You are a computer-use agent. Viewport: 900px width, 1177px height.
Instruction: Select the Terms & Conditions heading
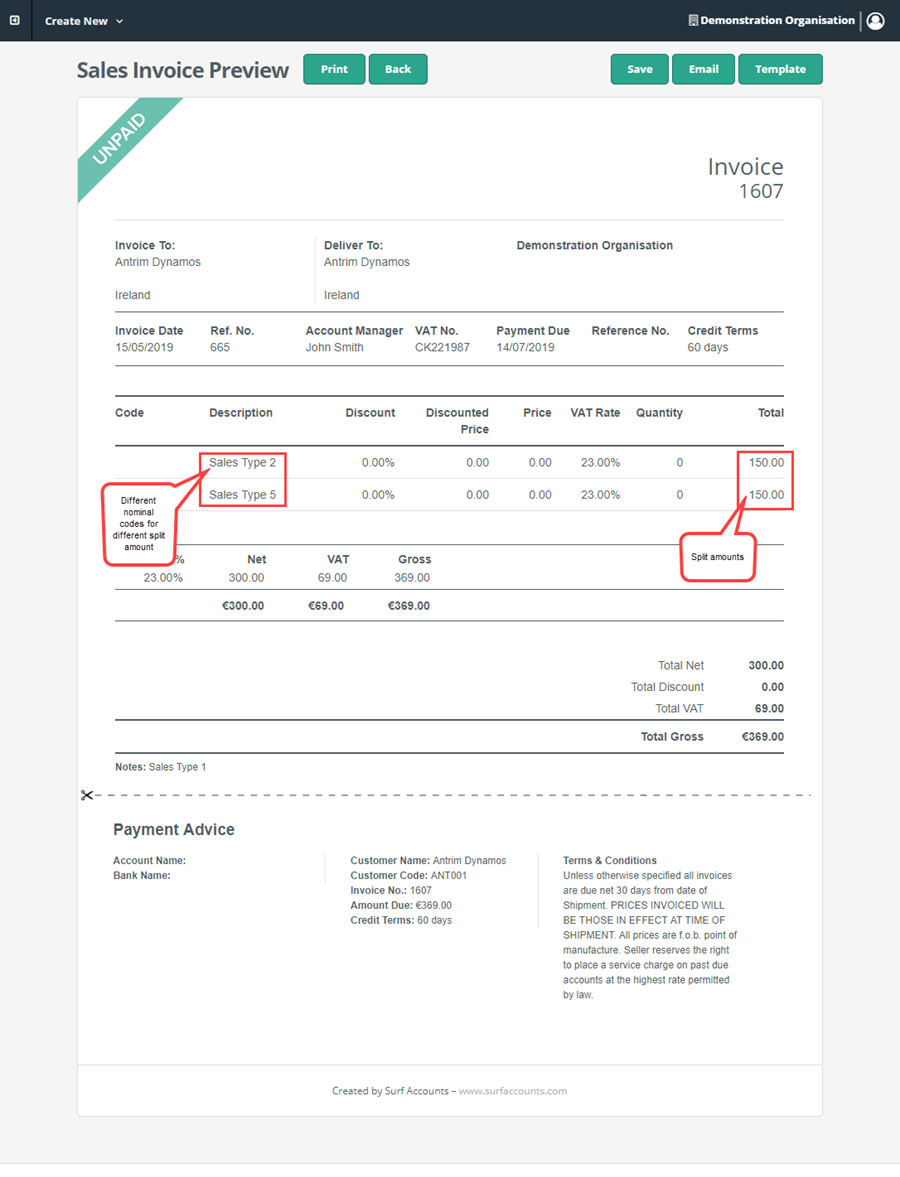(610, 860)
